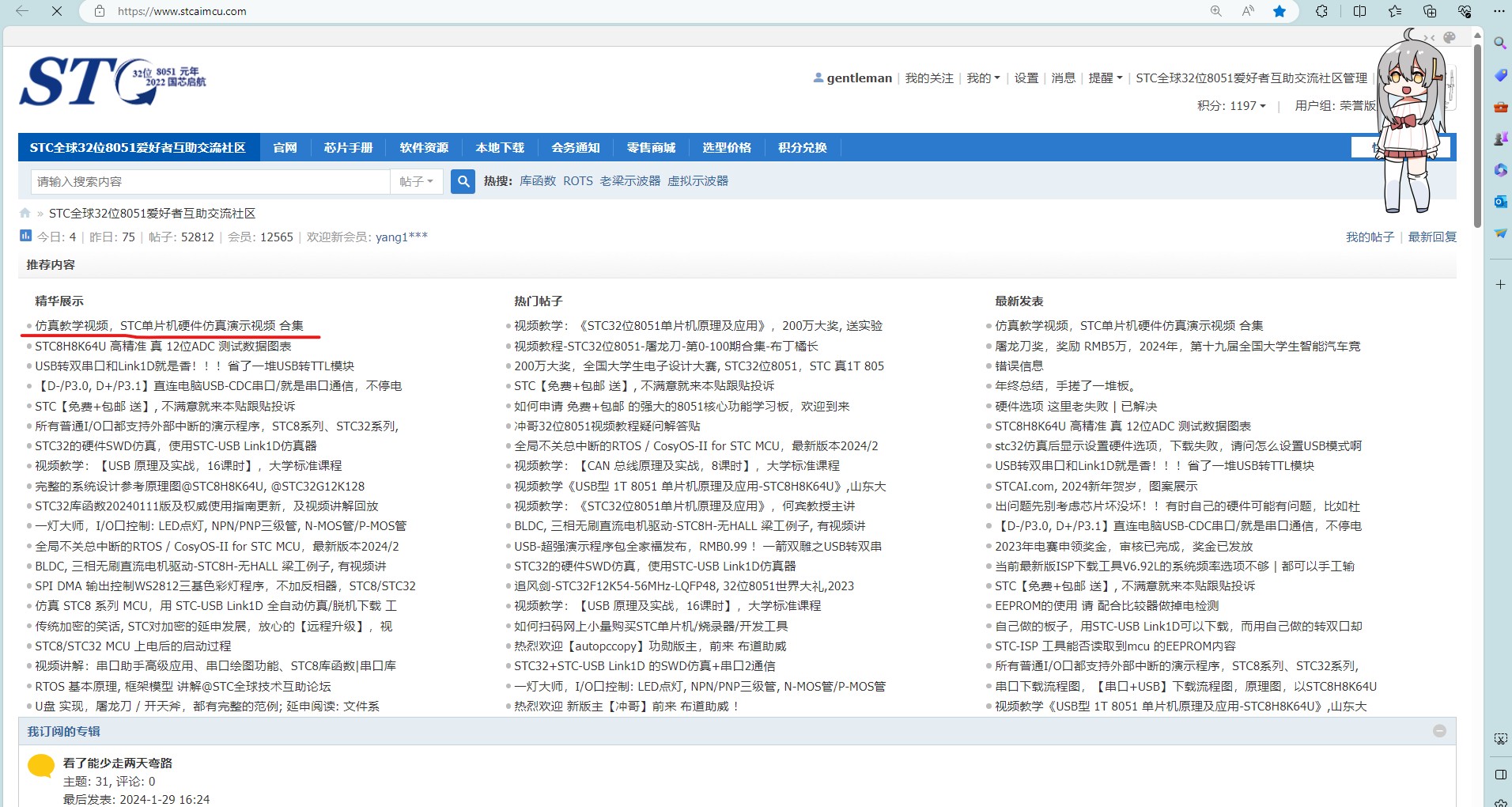Open sidebar Games chess icon

tap(1499, 138)
